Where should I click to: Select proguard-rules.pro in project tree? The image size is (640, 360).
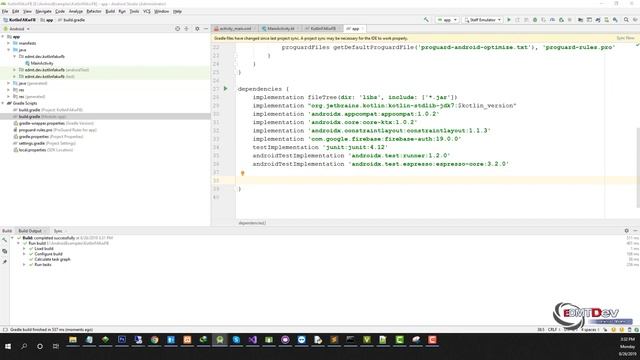click(x=55, y=130)
